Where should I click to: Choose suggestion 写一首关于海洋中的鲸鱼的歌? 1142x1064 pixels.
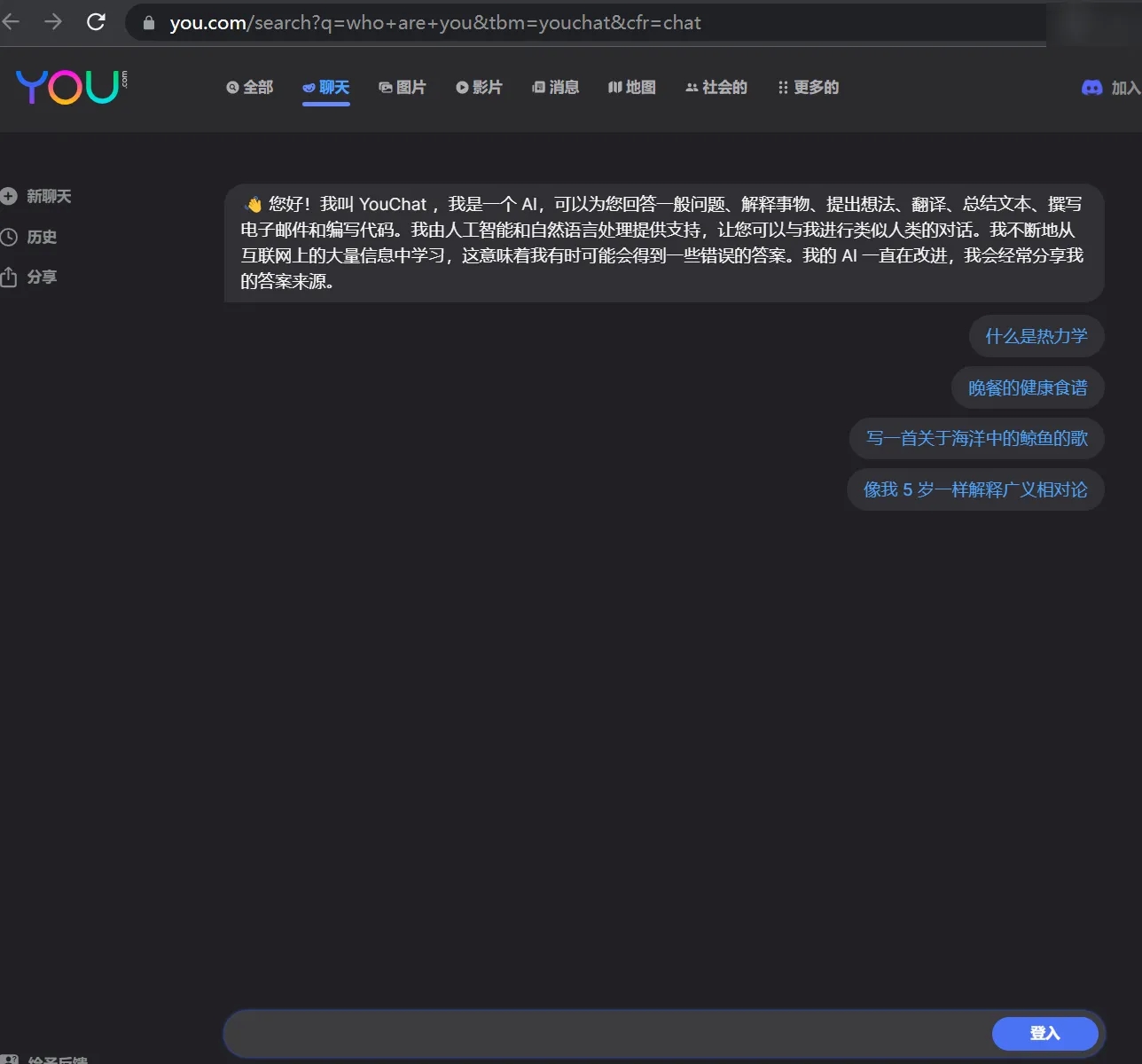tap(977, 438)
